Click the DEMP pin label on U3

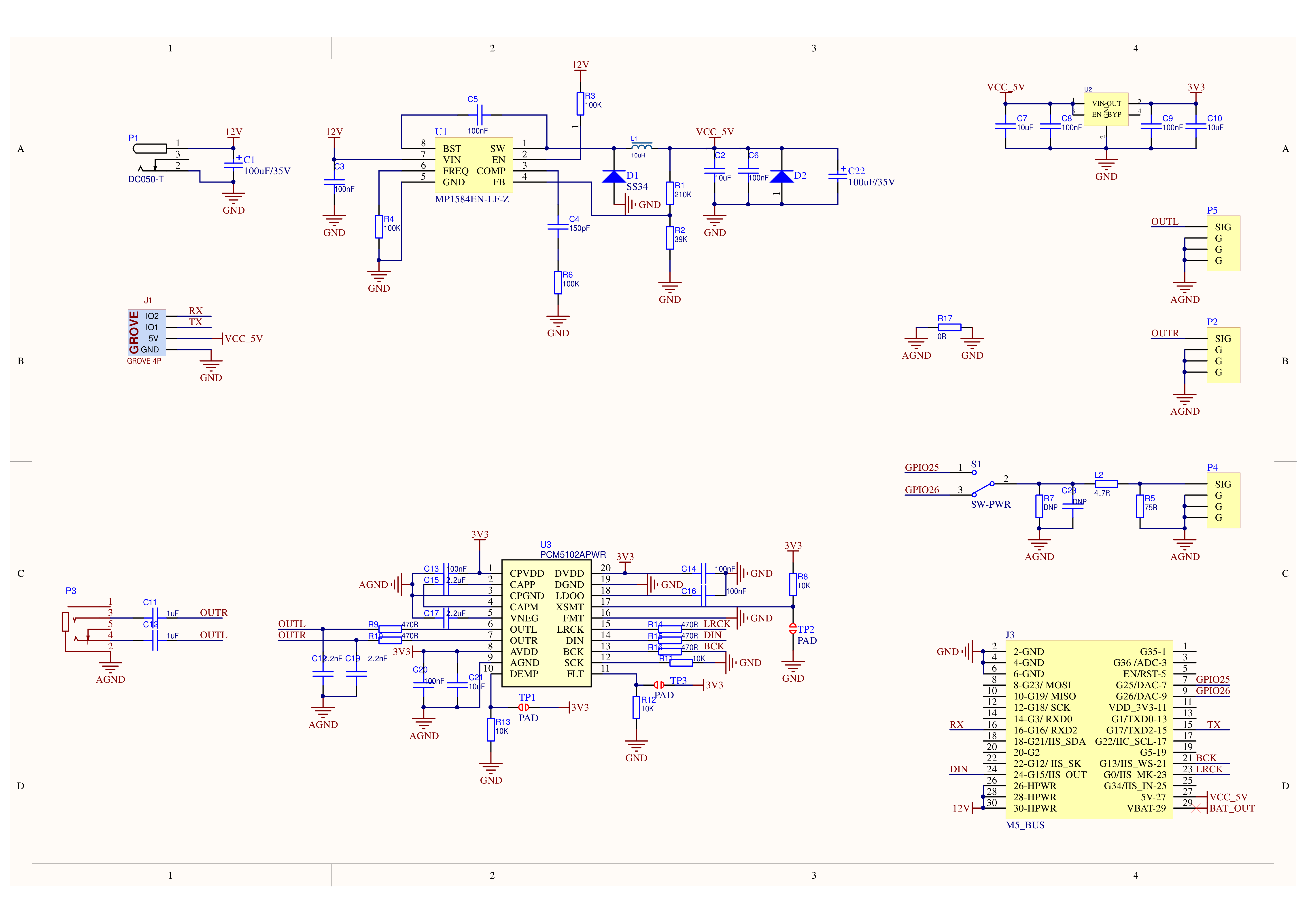(x=524, y=674)
